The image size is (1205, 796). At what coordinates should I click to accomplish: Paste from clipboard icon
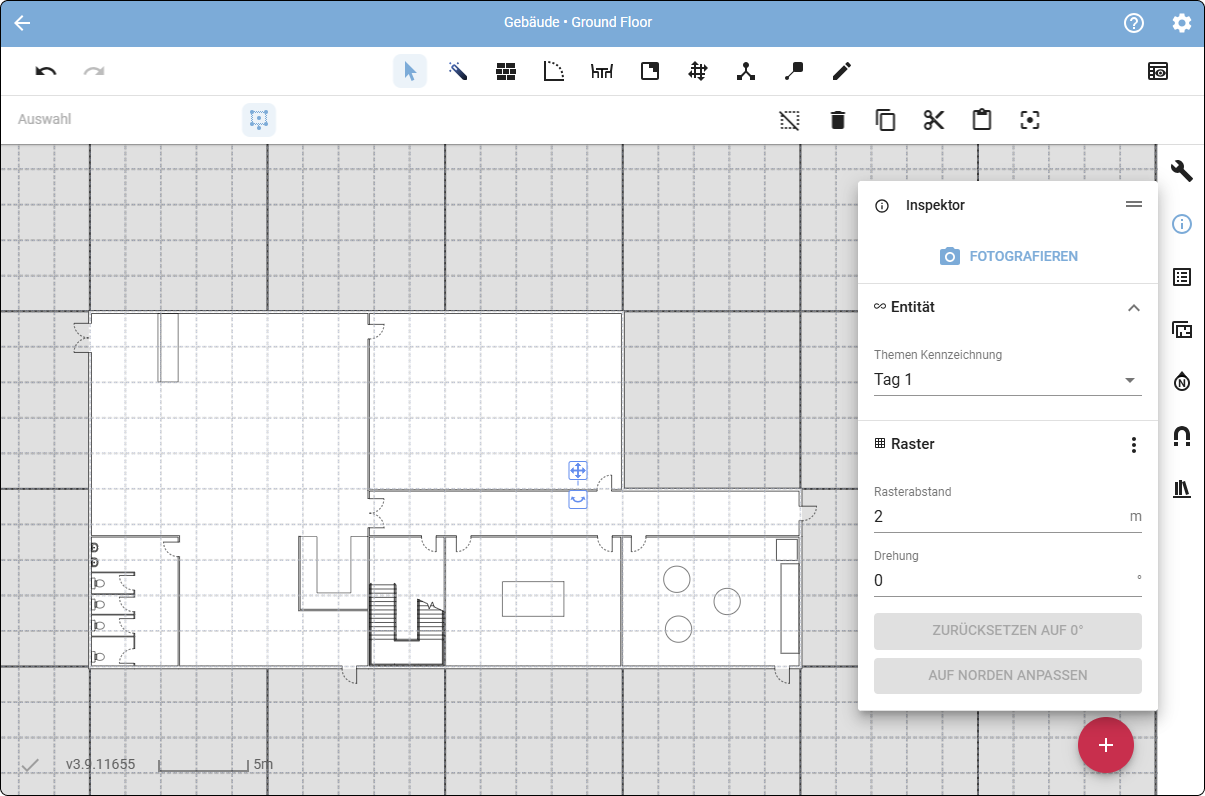tap(982, 120)
